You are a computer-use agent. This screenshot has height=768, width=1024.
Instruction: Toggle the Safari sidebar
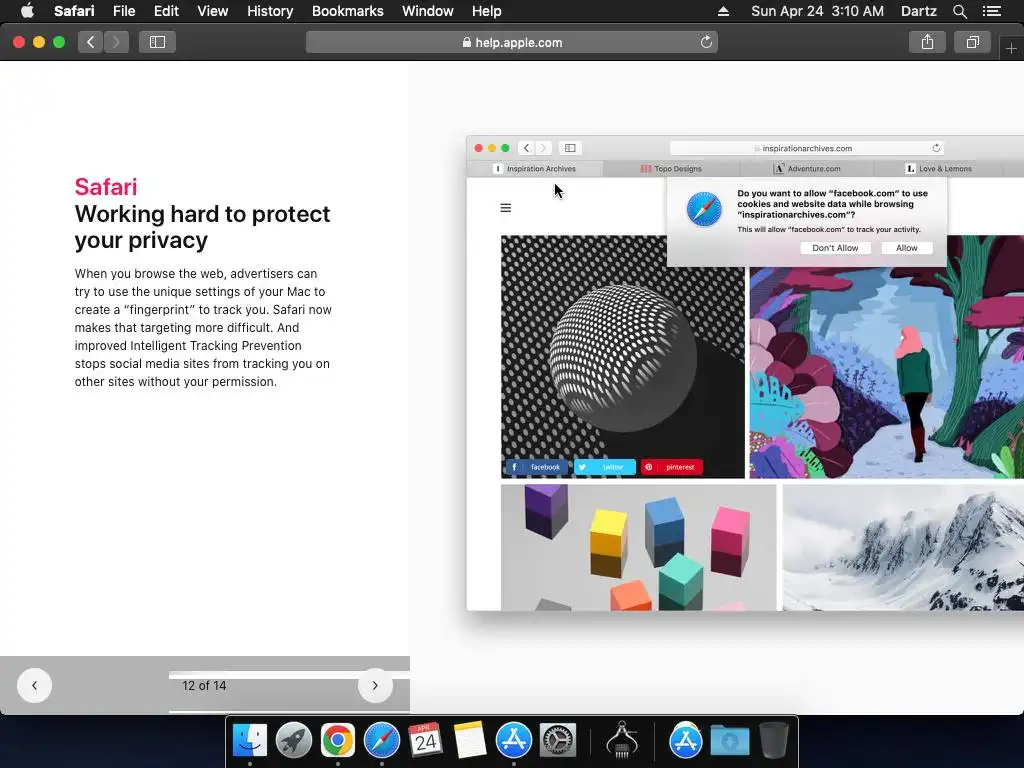(157, 42)
